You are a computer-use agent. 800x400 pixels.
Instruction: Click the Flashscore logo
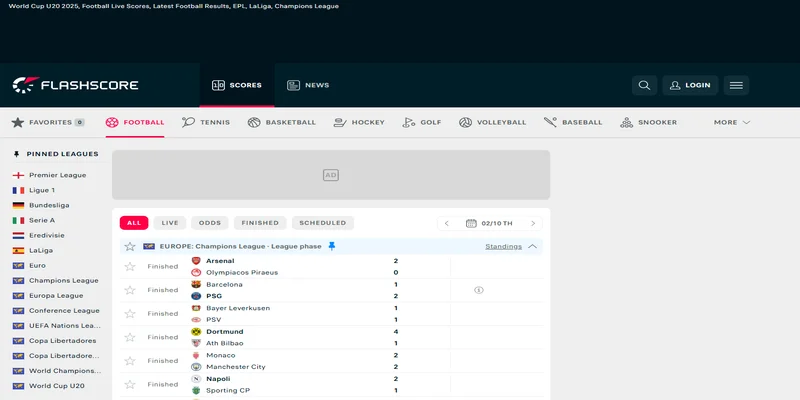pyautogui.click(x=75, y=85)
